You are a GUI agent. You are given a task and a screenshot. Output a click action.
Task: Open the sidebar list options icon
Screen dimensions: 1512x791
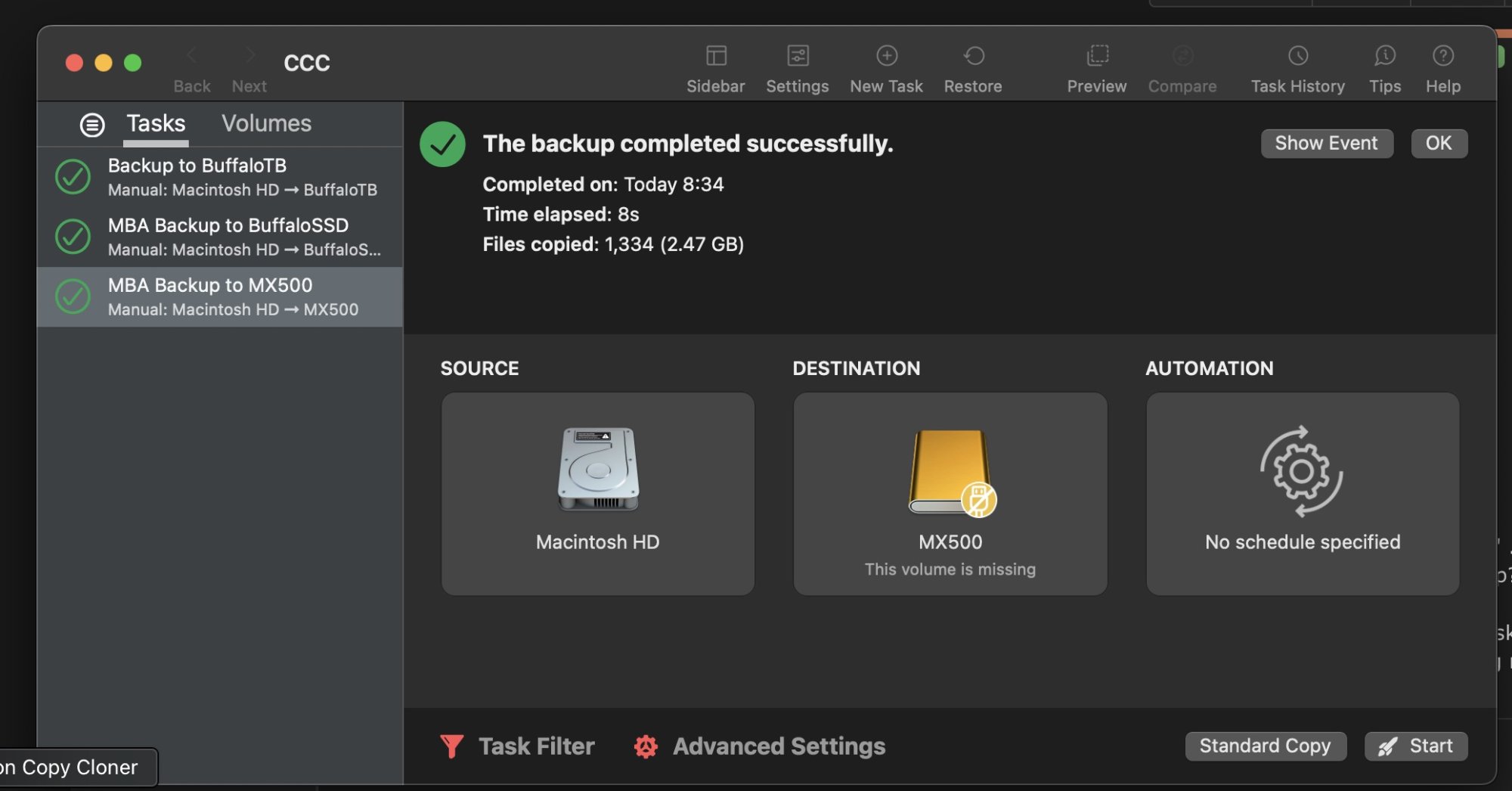pos(92,125)
